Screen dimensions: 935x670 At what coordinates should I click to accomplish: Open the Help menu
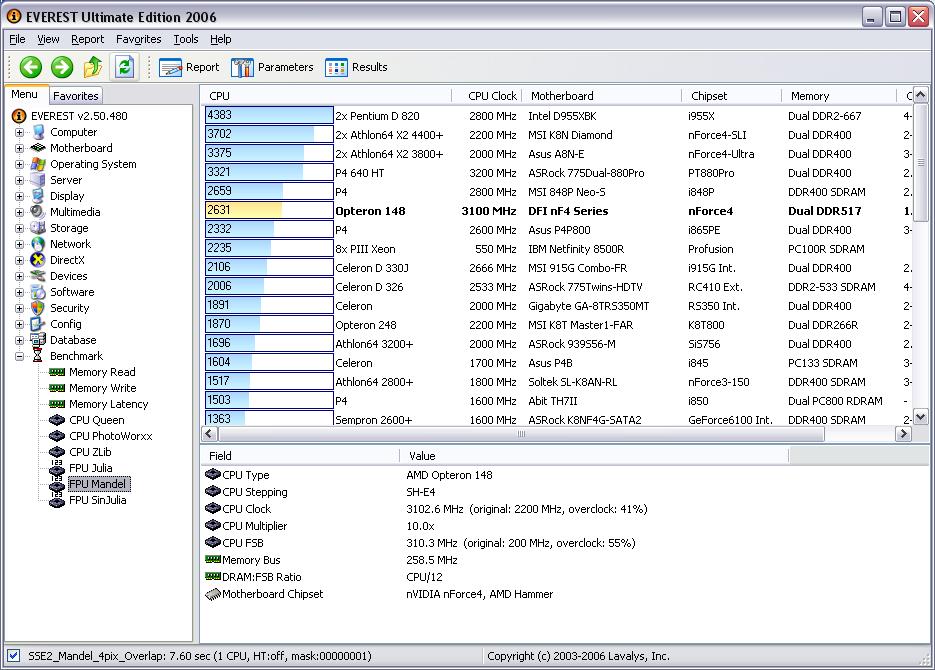coord(220,39)
